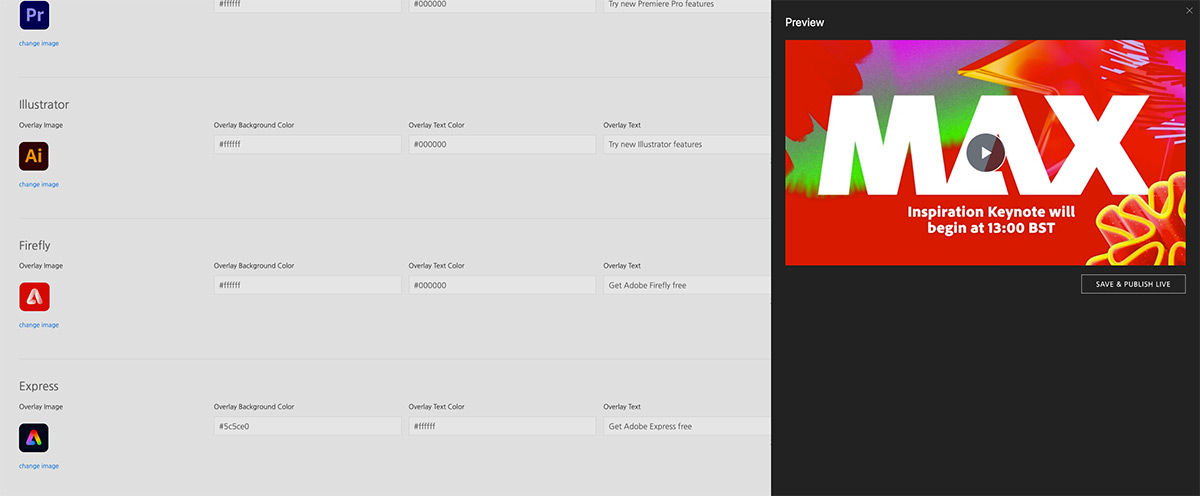Viewport: 1200px width, 496px height.
Task: Click change image link under Firefly
Action: click(39, 325)
